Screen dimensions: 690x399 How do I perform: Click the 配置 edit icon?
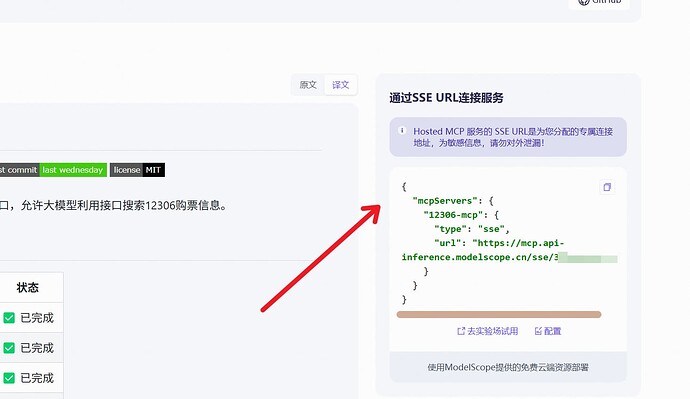(538, 331)
